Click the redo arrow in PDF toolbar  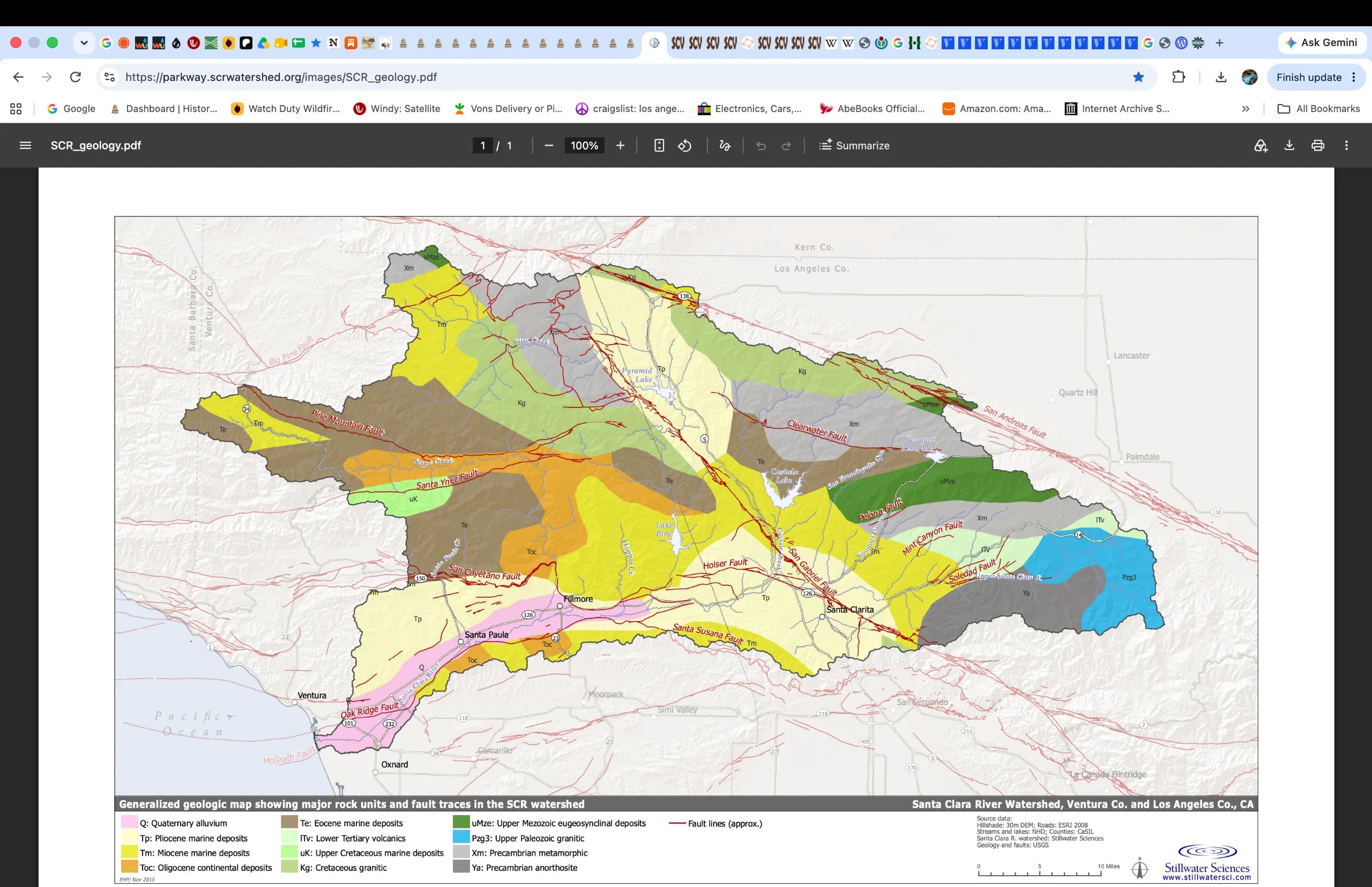(x=786, y=146)
